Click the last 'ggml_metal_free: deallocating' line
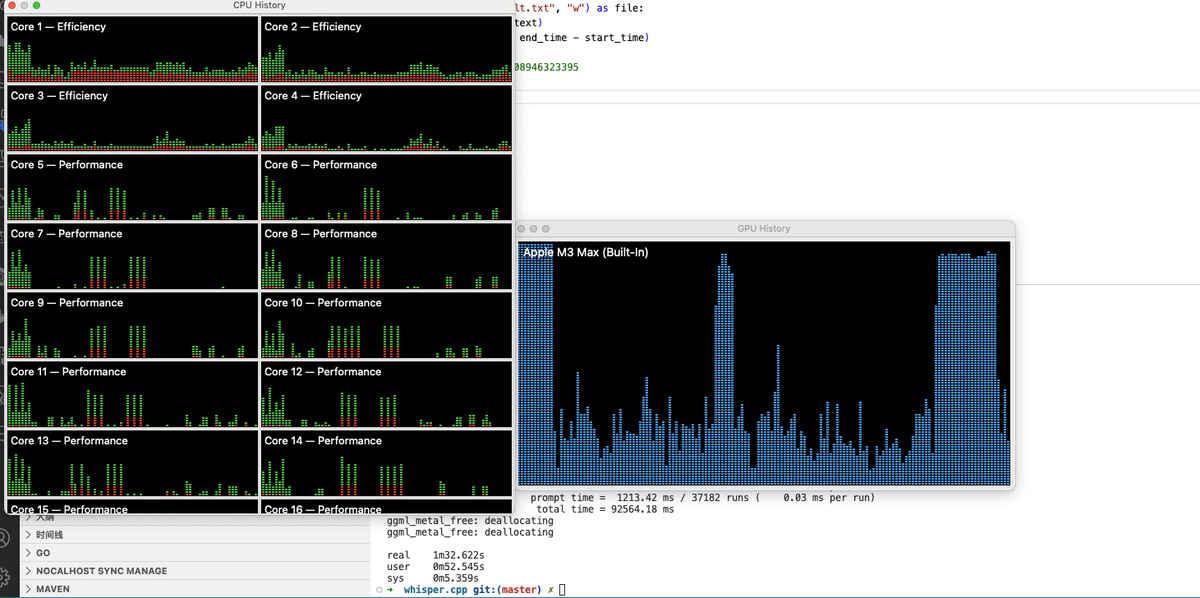Viewport: 1200px width, 598px height. coord(469,532)
